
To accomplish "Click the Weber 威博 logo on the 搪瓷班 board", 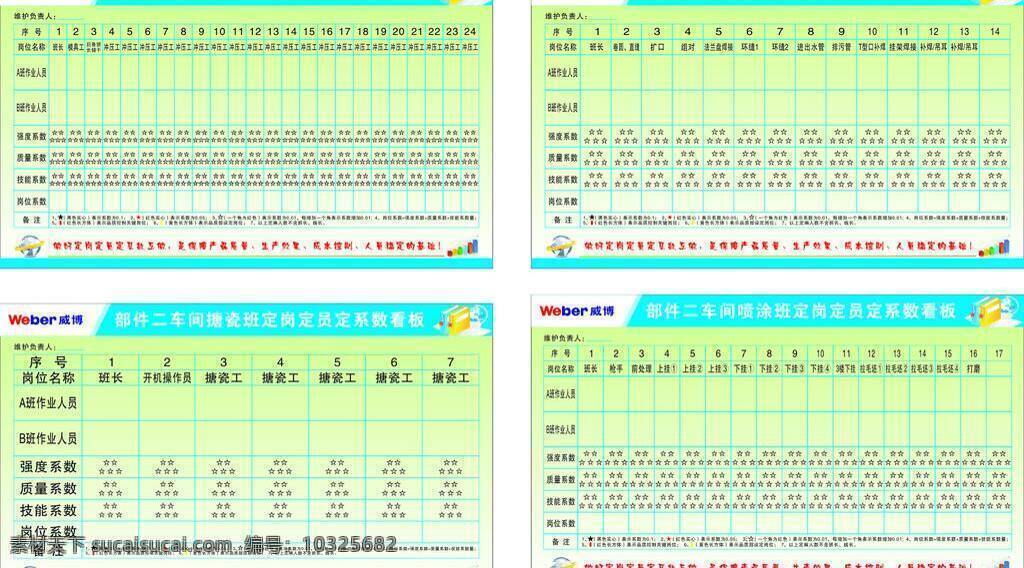I will (46, 320).
